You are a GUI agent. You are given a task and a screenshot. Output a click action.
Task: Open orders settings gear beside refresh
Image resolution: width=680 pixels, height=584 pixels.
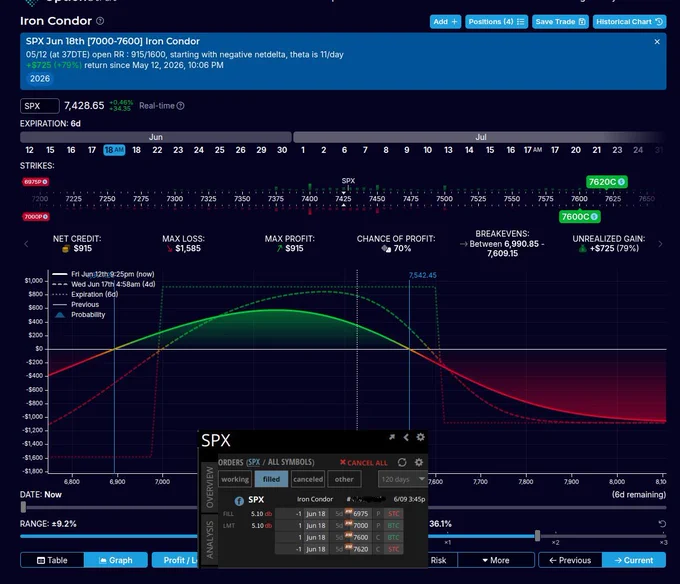pos(418,463)
